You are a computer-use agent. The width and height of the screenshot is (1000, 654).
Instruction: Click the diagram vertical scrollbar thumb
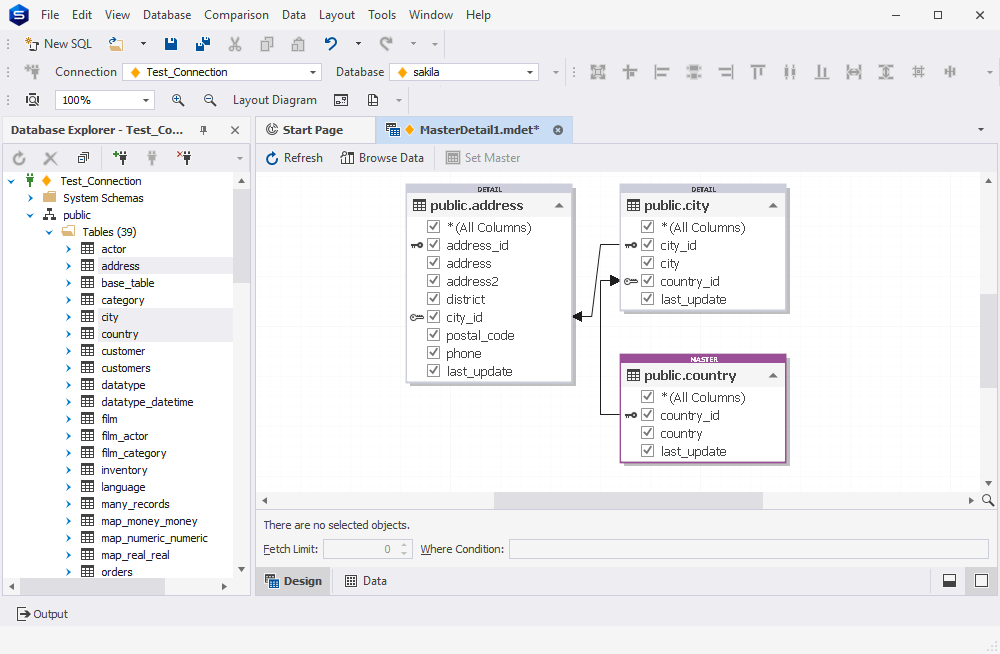(989, 341)
